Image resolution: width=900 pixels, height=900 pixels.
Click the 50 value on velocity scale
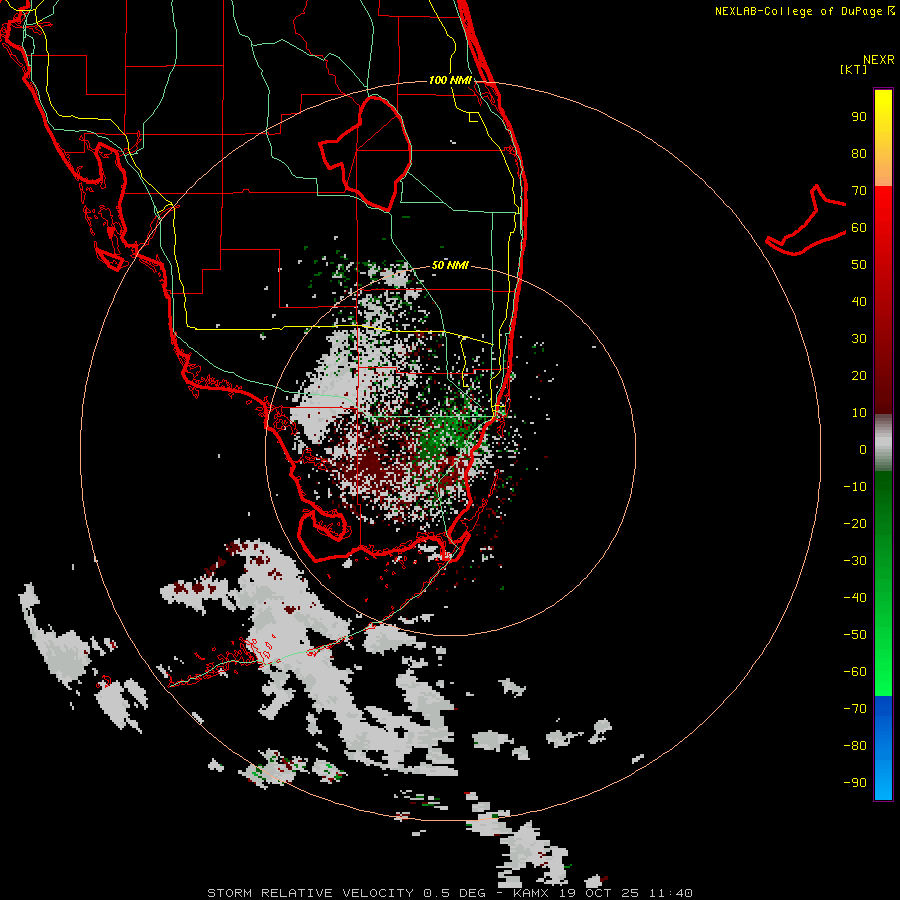tap(859, 265)
